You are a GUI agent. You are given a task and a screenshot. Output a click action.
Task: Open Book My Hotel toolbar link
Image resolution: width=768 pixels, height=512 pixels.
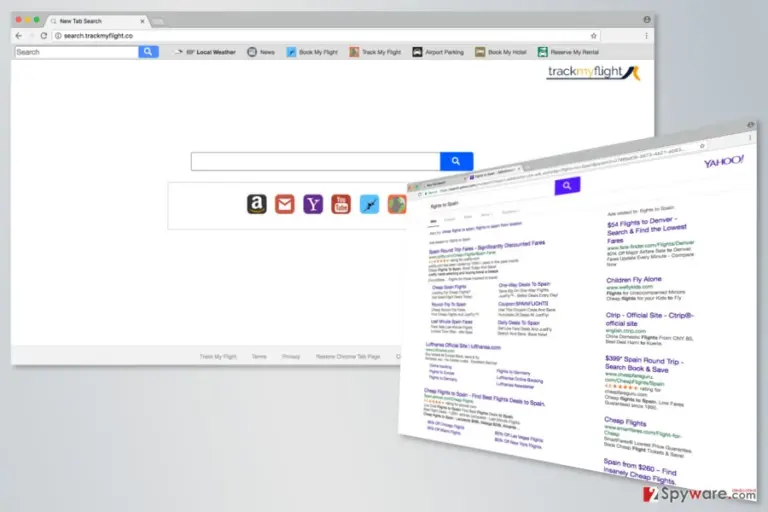click(x=501, y=52)
